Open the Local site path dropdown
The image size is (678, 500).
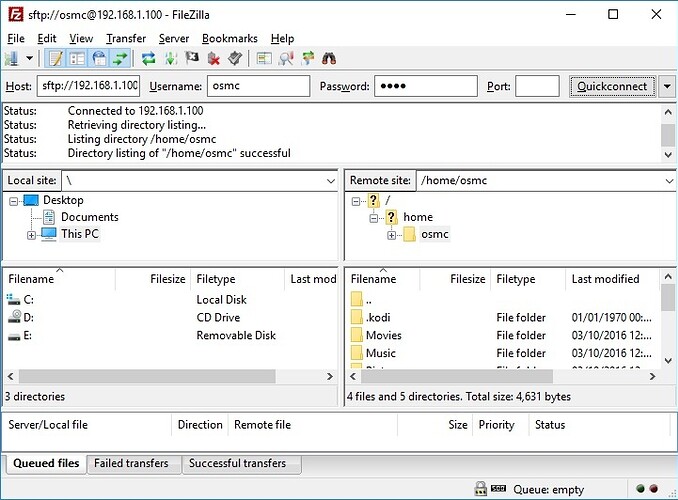[x=331, y=181]
